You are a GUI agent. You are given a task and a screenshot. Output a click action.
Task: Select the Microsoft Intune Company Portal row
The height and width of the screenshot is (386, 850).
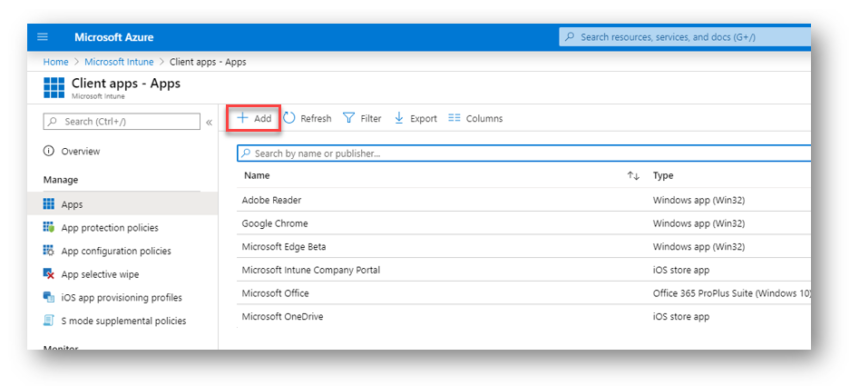tap(524, 270)
